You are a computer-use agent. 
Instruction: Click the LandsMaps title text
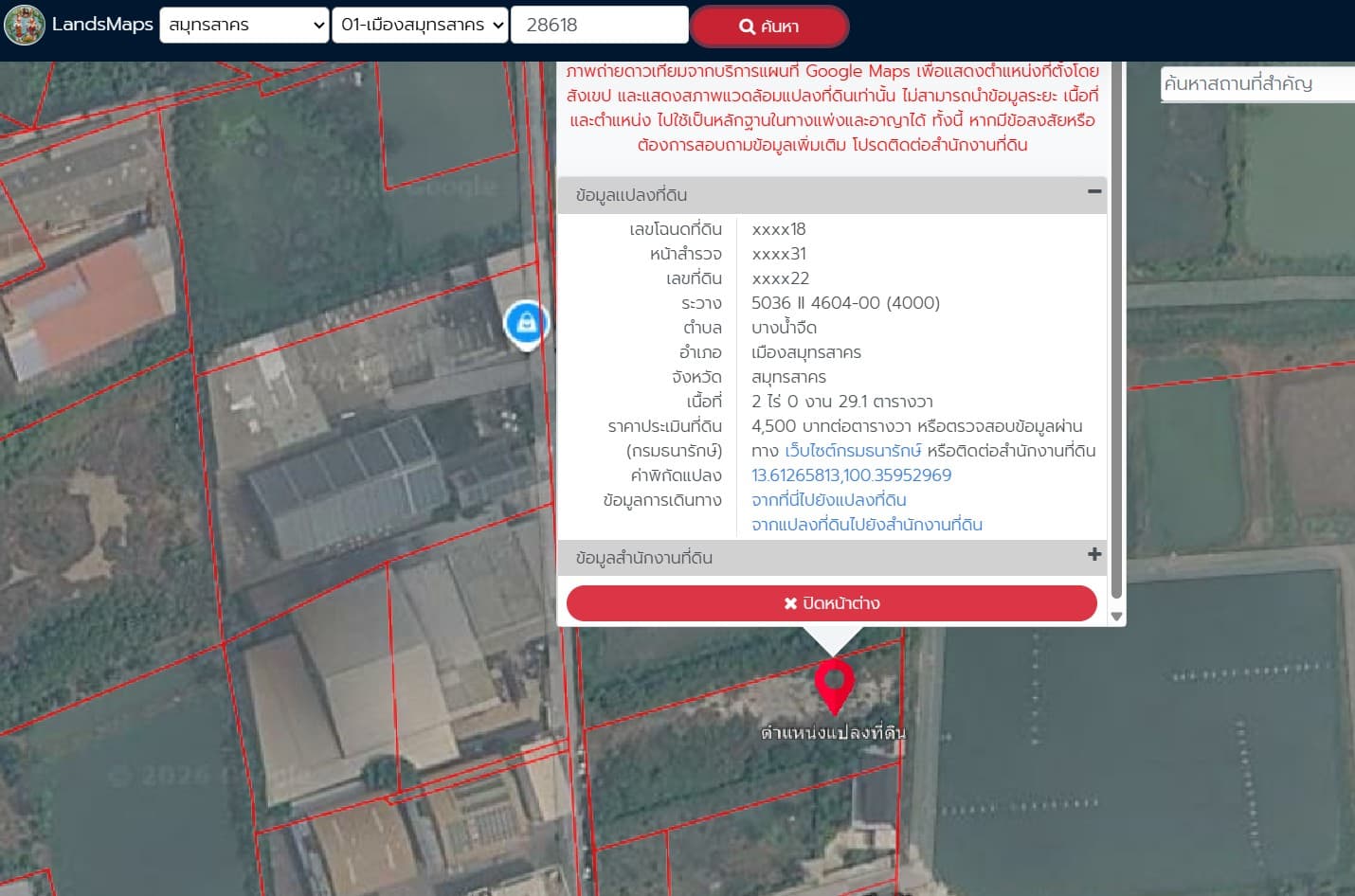(x=102, y=25)
